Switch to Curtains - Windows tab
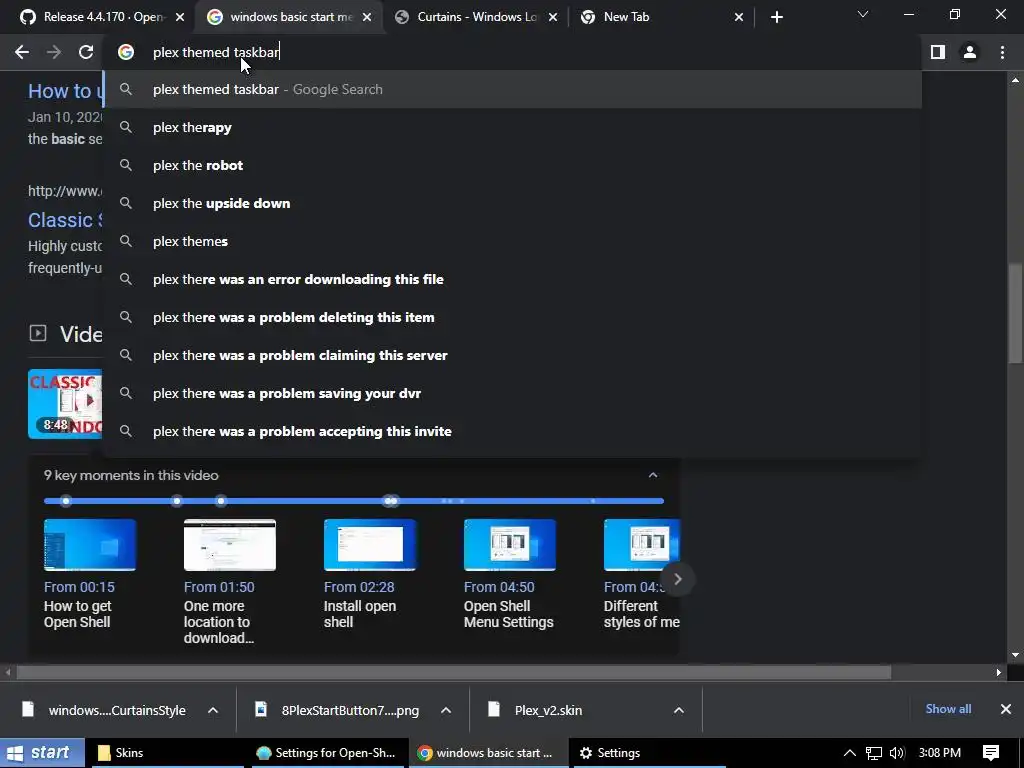 [476, 17]
